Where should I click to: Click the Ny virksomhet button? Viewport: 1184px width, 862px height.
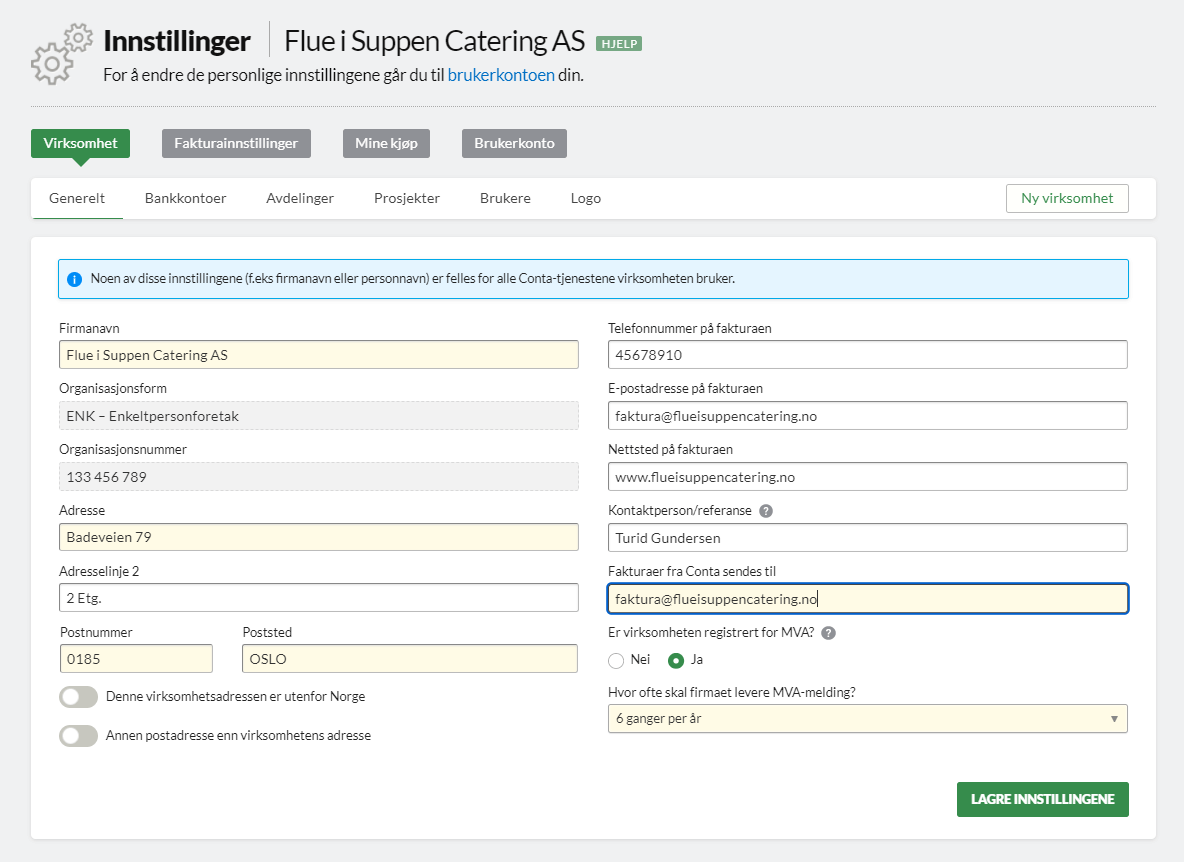(x=1067, y=199)
